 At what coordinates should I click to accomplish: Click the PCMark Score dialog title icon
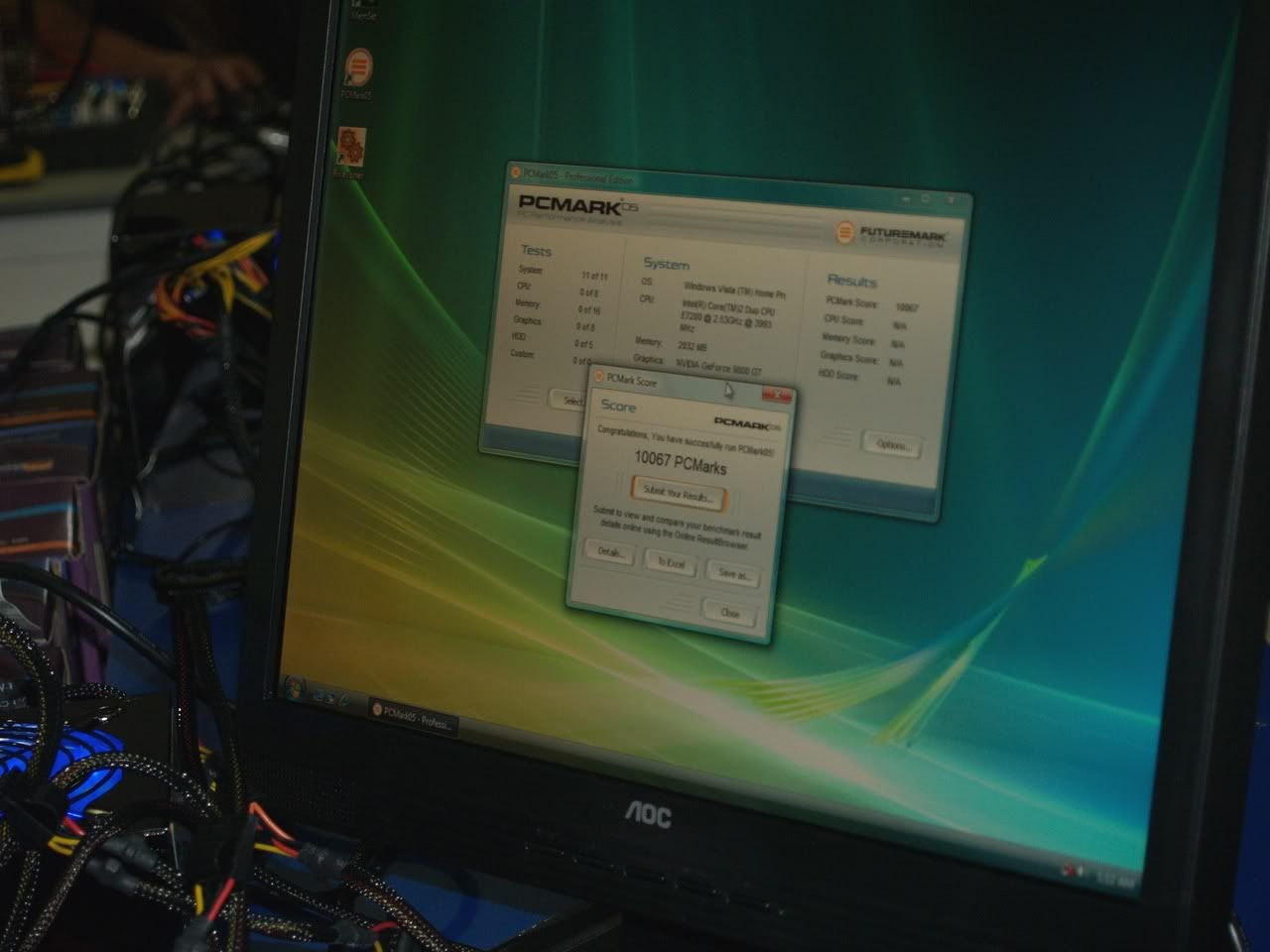(x=598, y=377)
